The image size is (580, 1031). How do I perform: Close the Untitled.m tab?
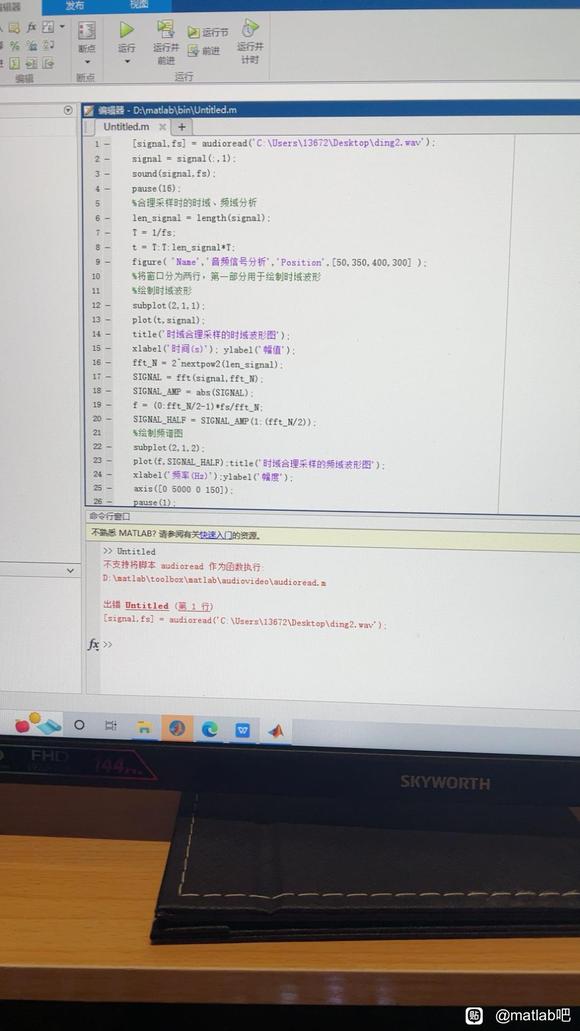tap(162, 127)
